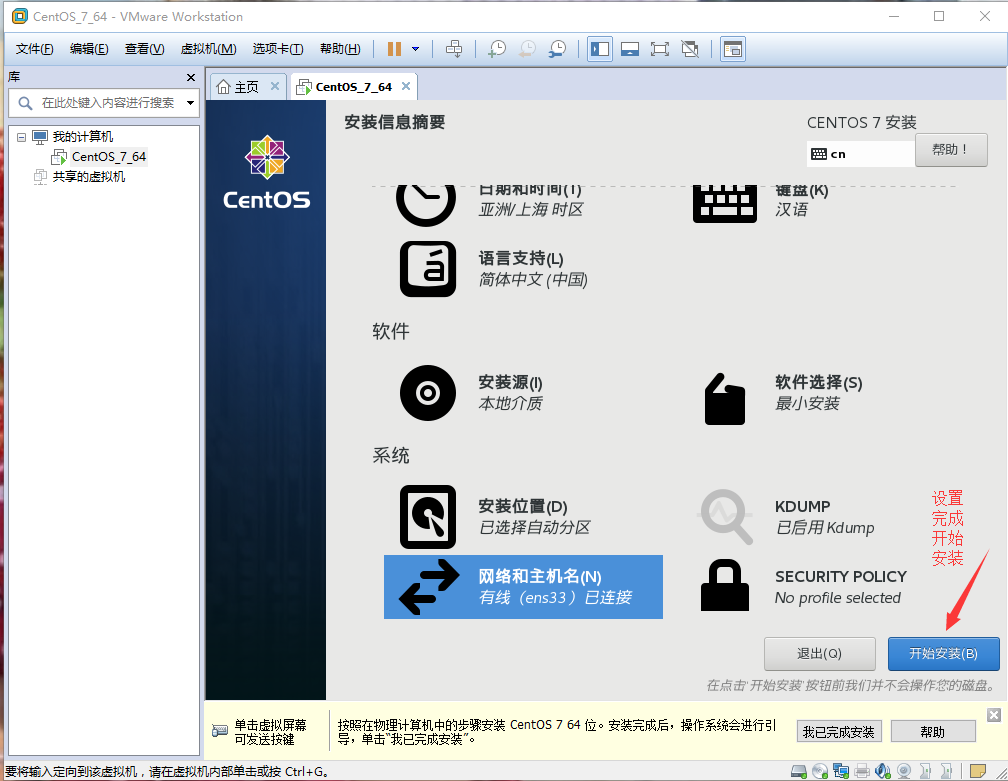Open the 查看(V) menu
The width and height of the screenshot is (1008, 781).
pos(144,49)
